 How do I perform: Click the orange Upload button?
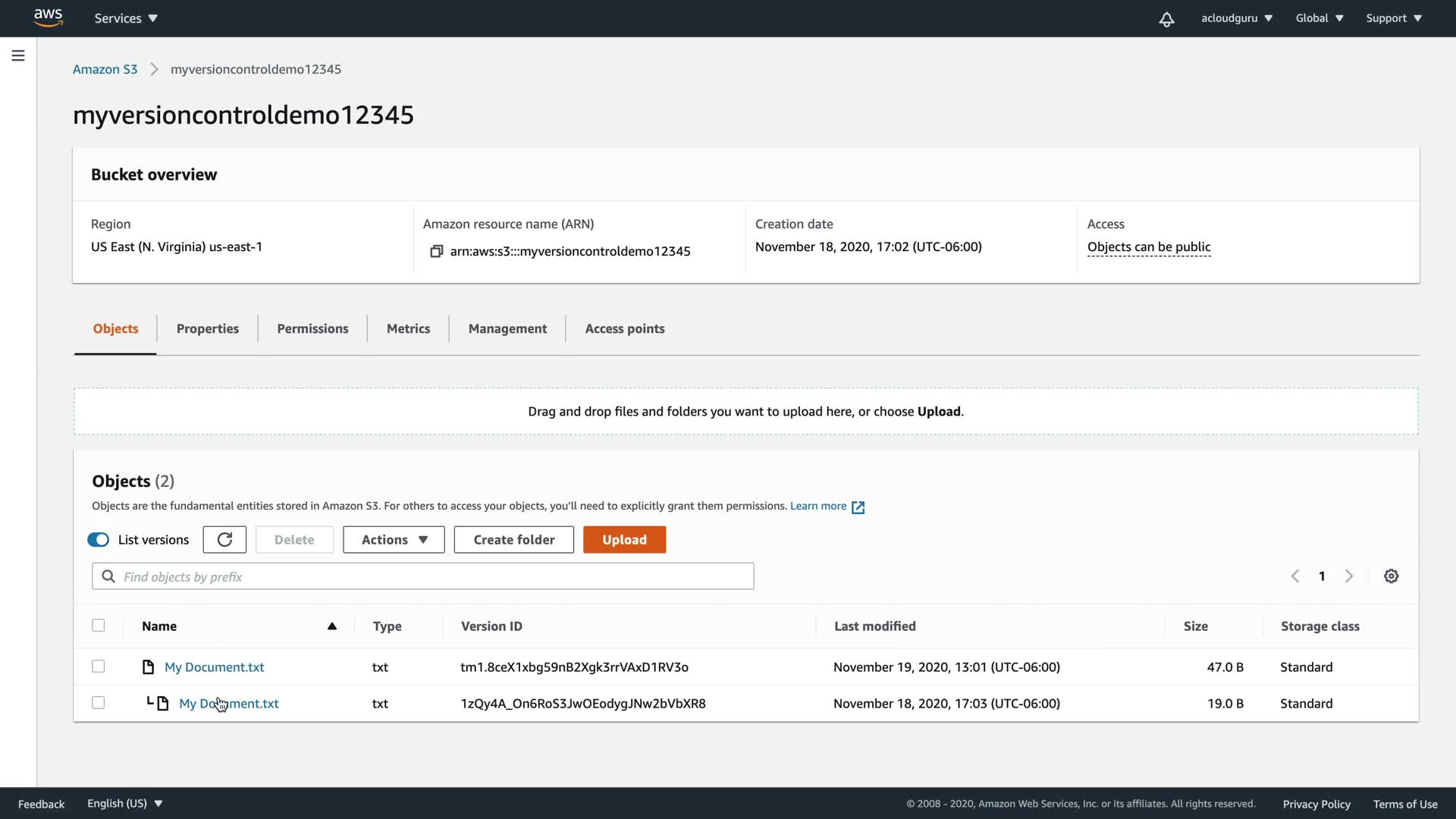[x=624, y=539]
